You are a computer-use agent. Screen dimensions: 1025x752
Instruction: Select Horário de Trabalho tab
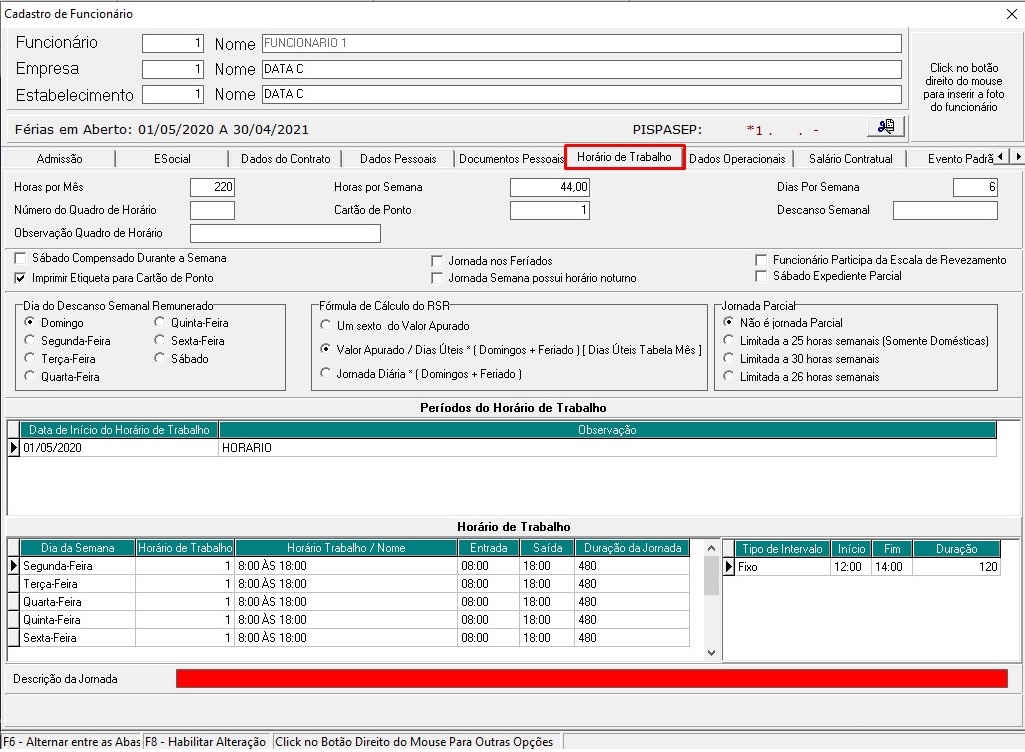pyautogui.click(x=624, y=157)
